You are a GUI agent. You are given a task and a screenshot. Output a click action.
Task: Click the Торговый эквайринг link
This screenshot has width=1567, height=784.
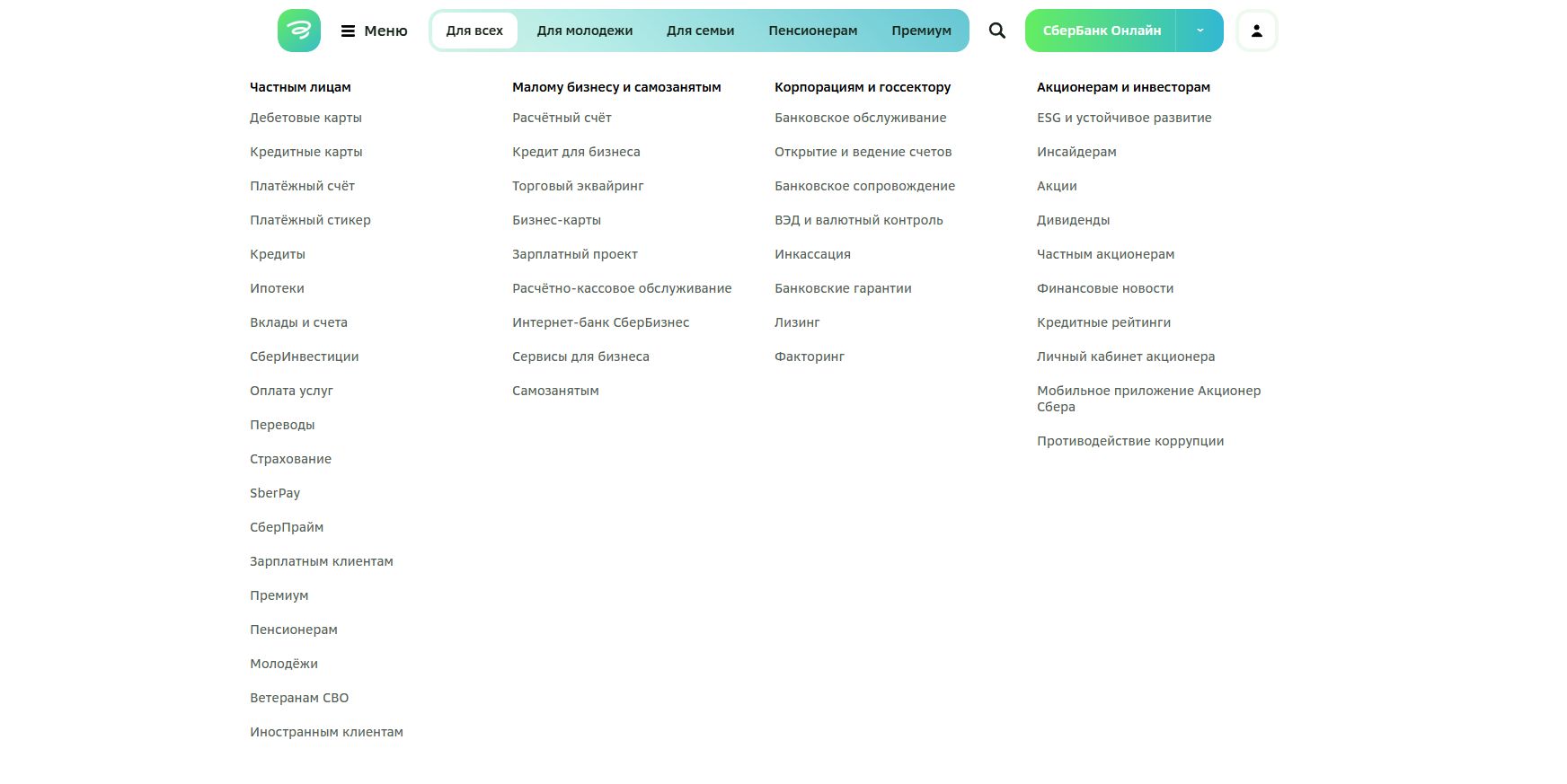point(578,186)
